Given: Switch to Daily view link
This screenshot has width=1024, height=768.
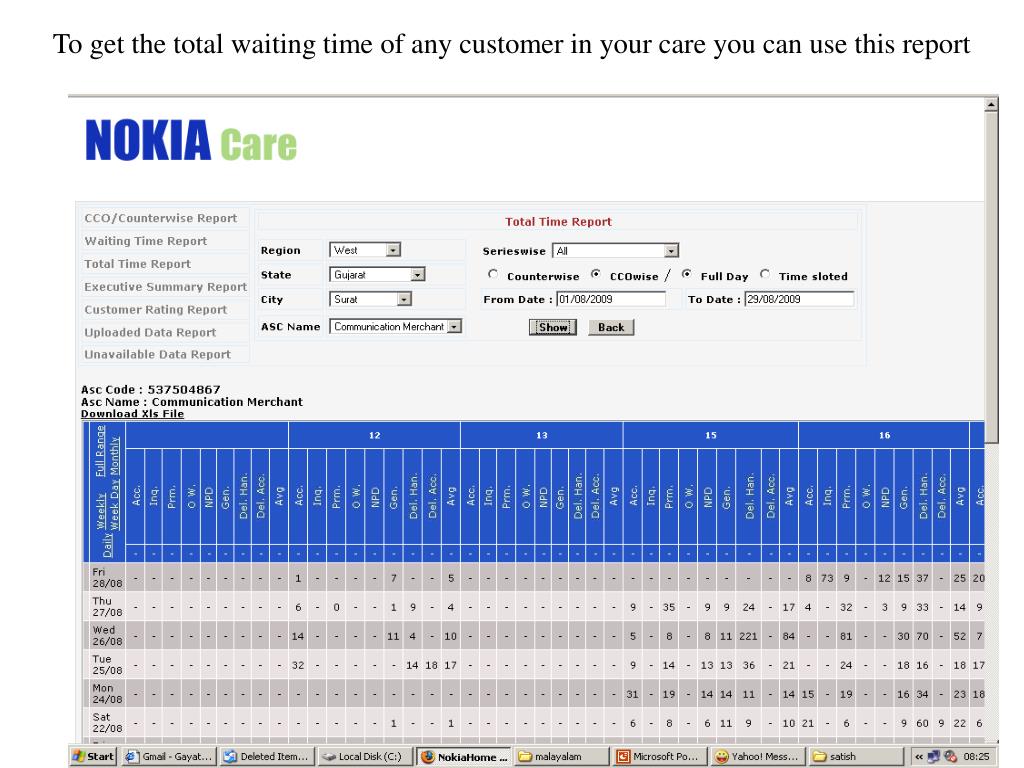Looking at the screenshot, I should (x=108, y=545).
